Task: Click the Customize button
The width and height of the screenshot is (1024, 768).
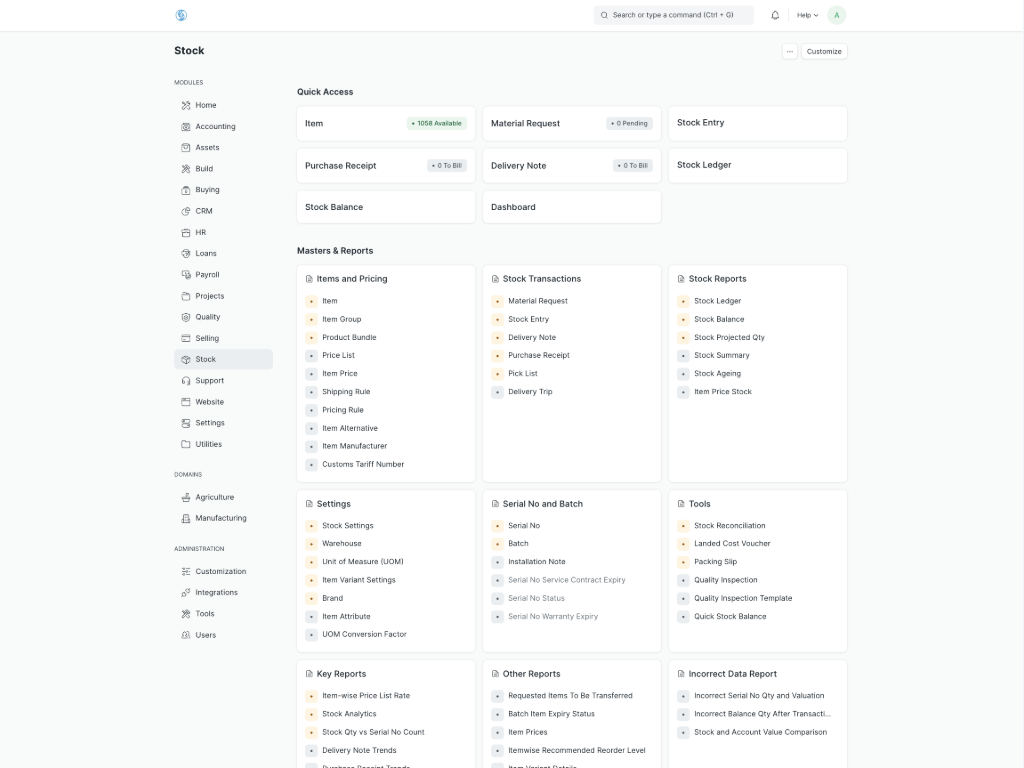Action: click(824, 51)
